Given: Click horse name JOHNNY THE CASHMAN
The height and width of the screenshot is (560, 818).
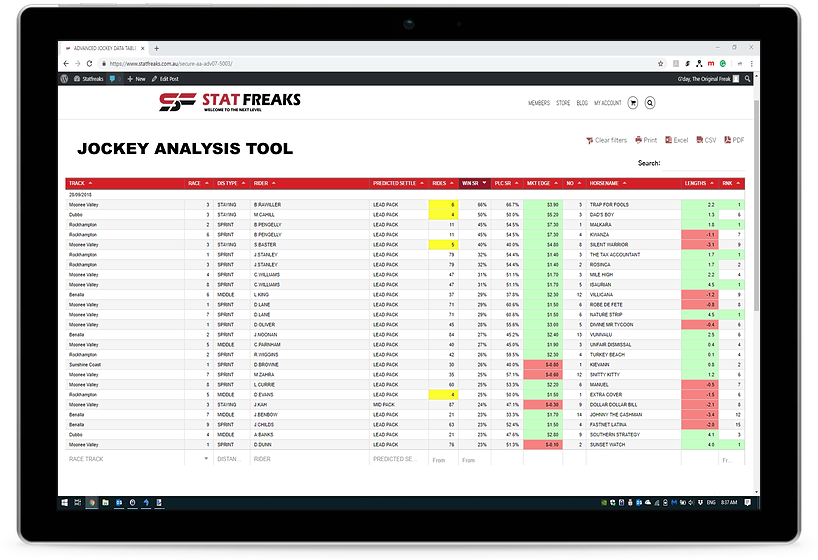Looking at the screenshot, I should (x=616, y=414).
